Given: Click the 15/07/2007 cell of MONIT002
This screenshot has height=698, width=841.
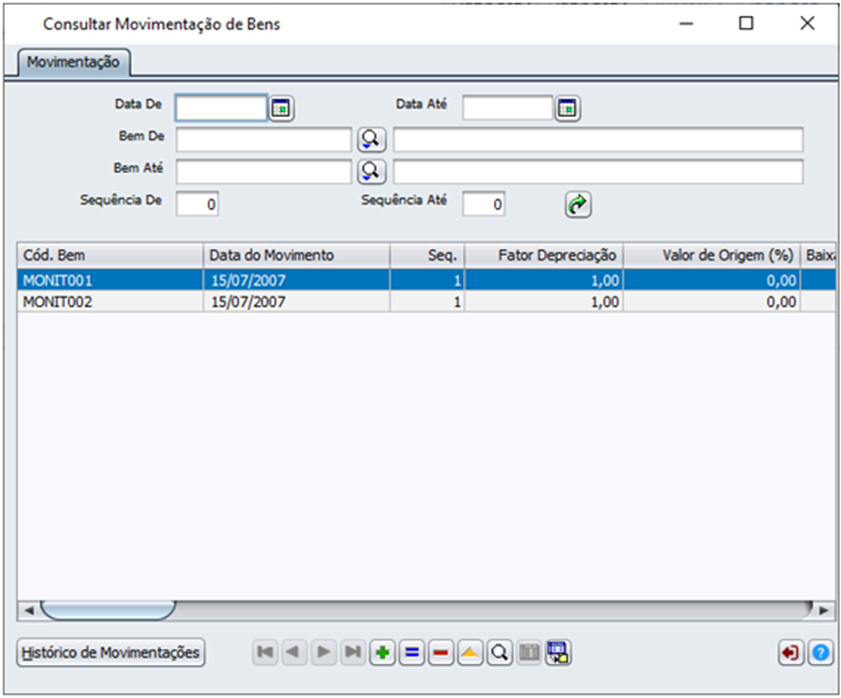Looking at the screenshot, I should (x=297, y=302).
